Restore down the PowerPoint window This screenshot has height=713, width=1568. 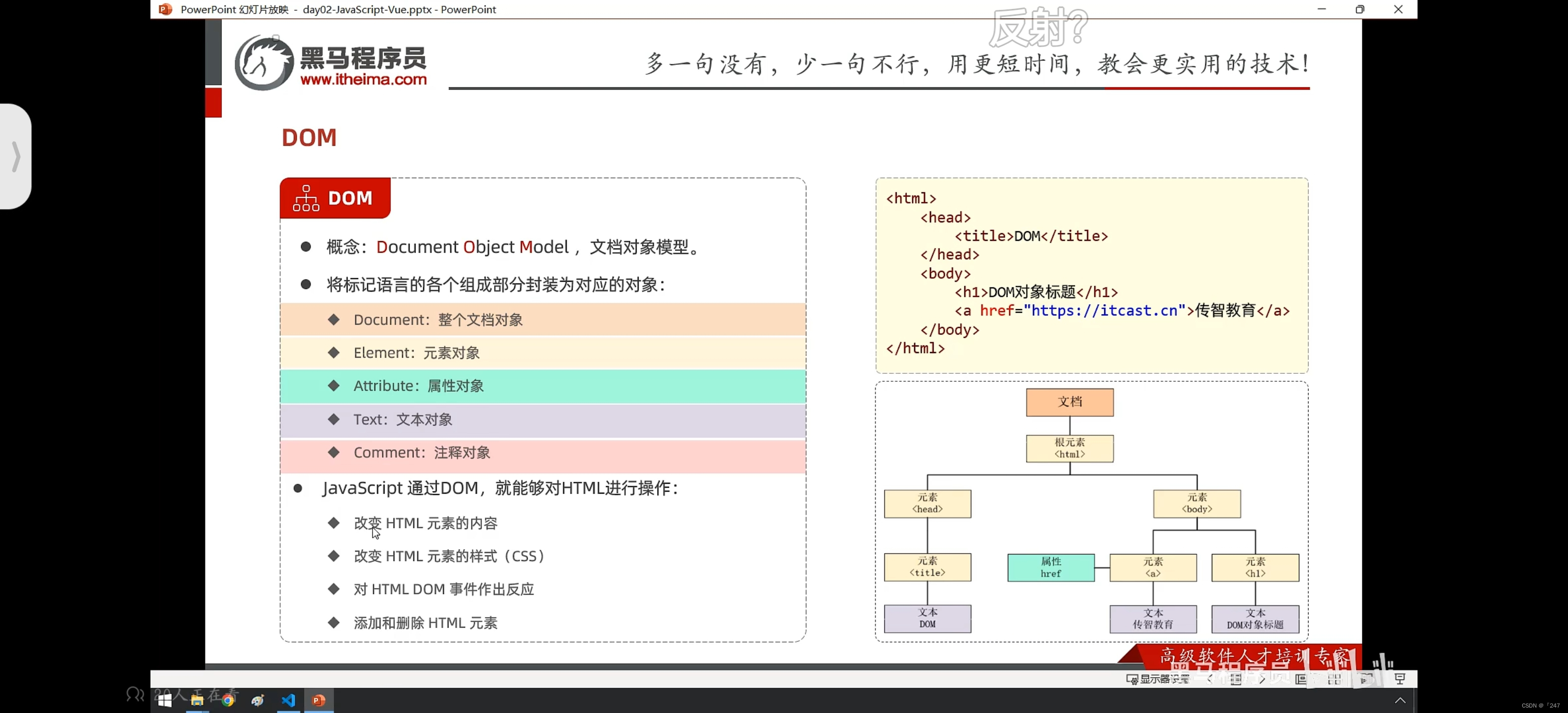point(1360,9)
